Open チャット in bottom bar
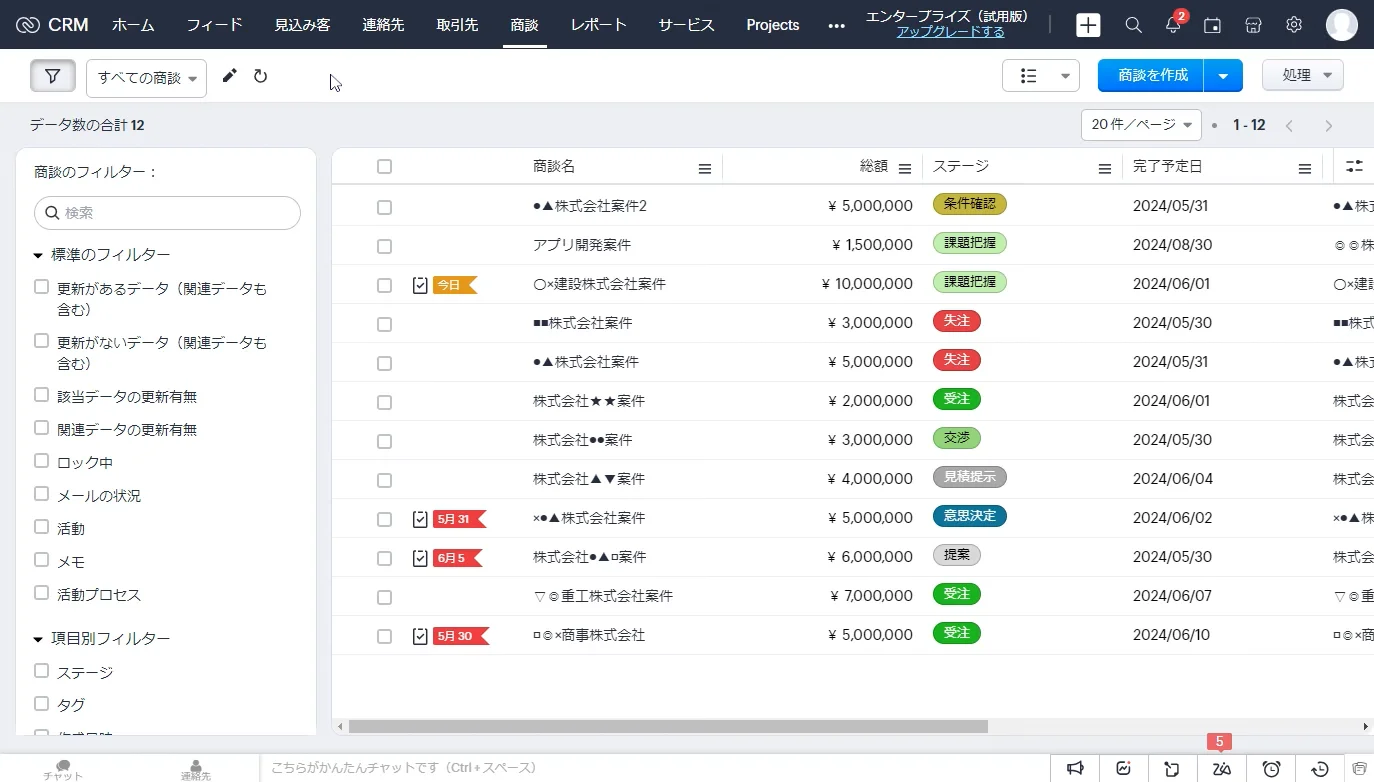1374x782 pixels. [63, 769]
